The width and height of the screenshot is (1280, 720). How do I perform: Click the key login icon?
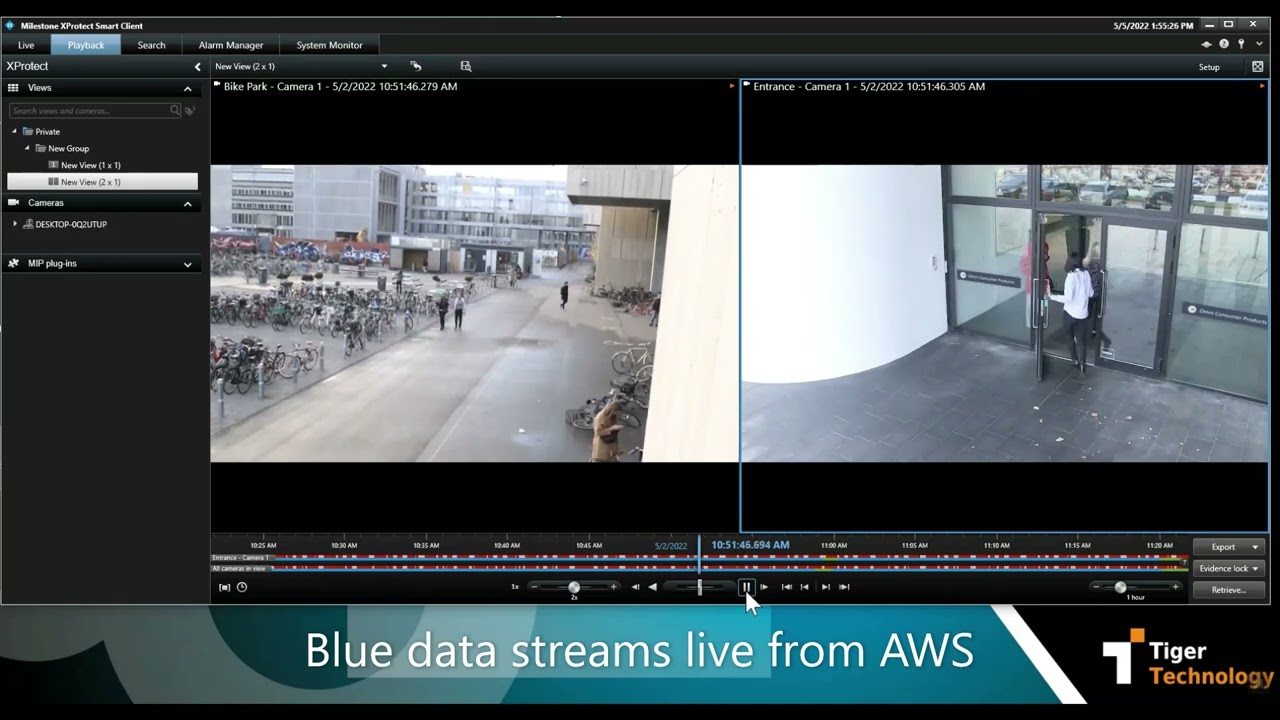coord(1241,44)
